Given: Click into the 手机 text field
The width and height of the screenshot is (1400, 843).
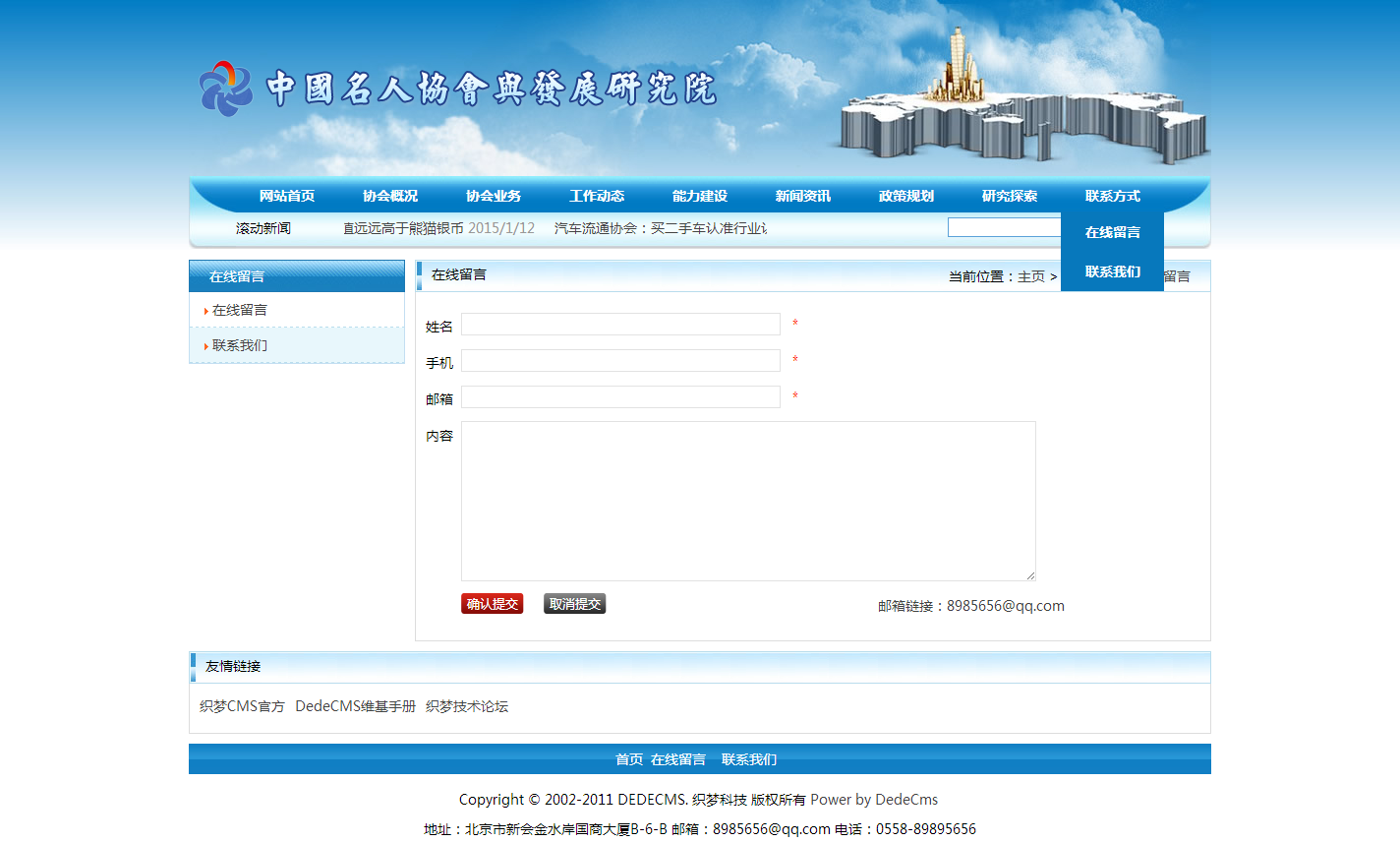Looking at the screenshot, I should [x=620, y=361].
